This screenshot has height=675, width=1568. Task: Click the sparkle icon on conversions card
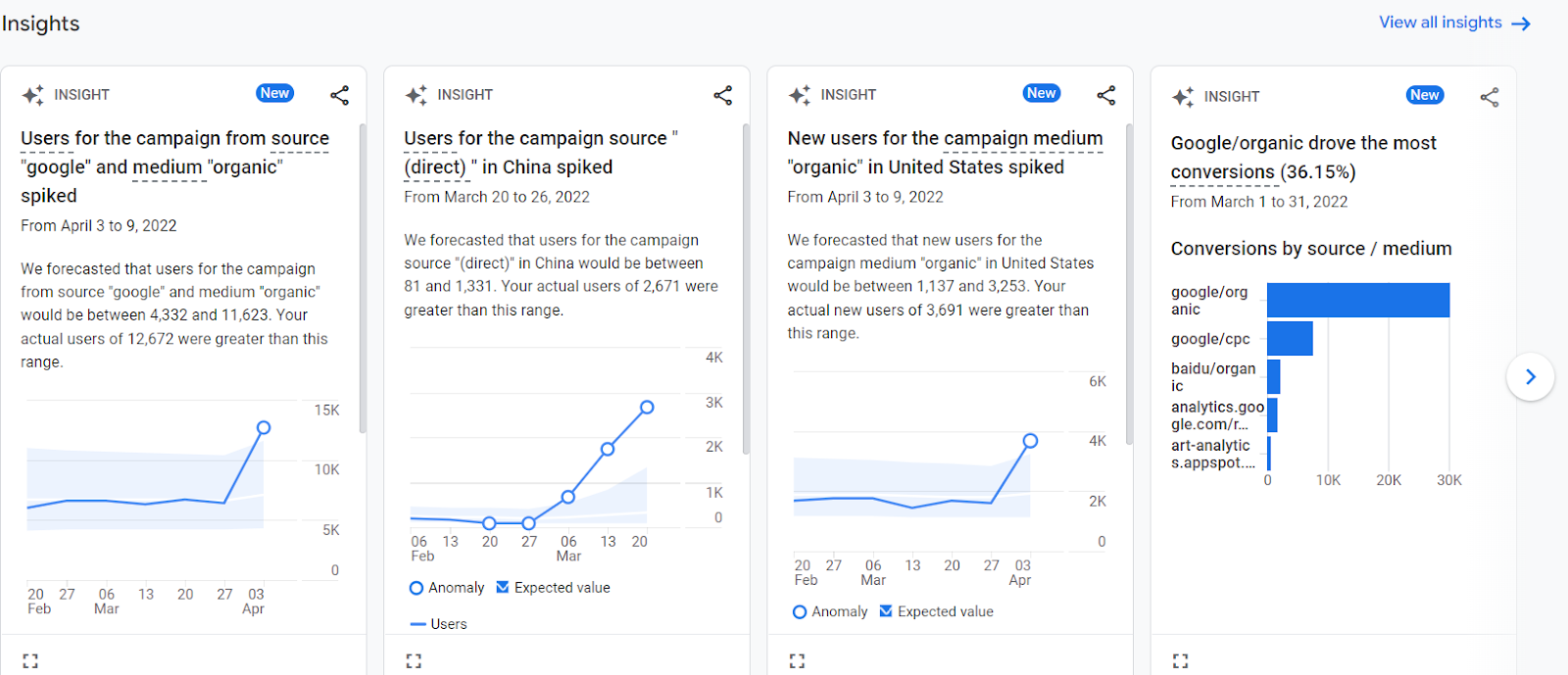click(x=1184, y=96)
